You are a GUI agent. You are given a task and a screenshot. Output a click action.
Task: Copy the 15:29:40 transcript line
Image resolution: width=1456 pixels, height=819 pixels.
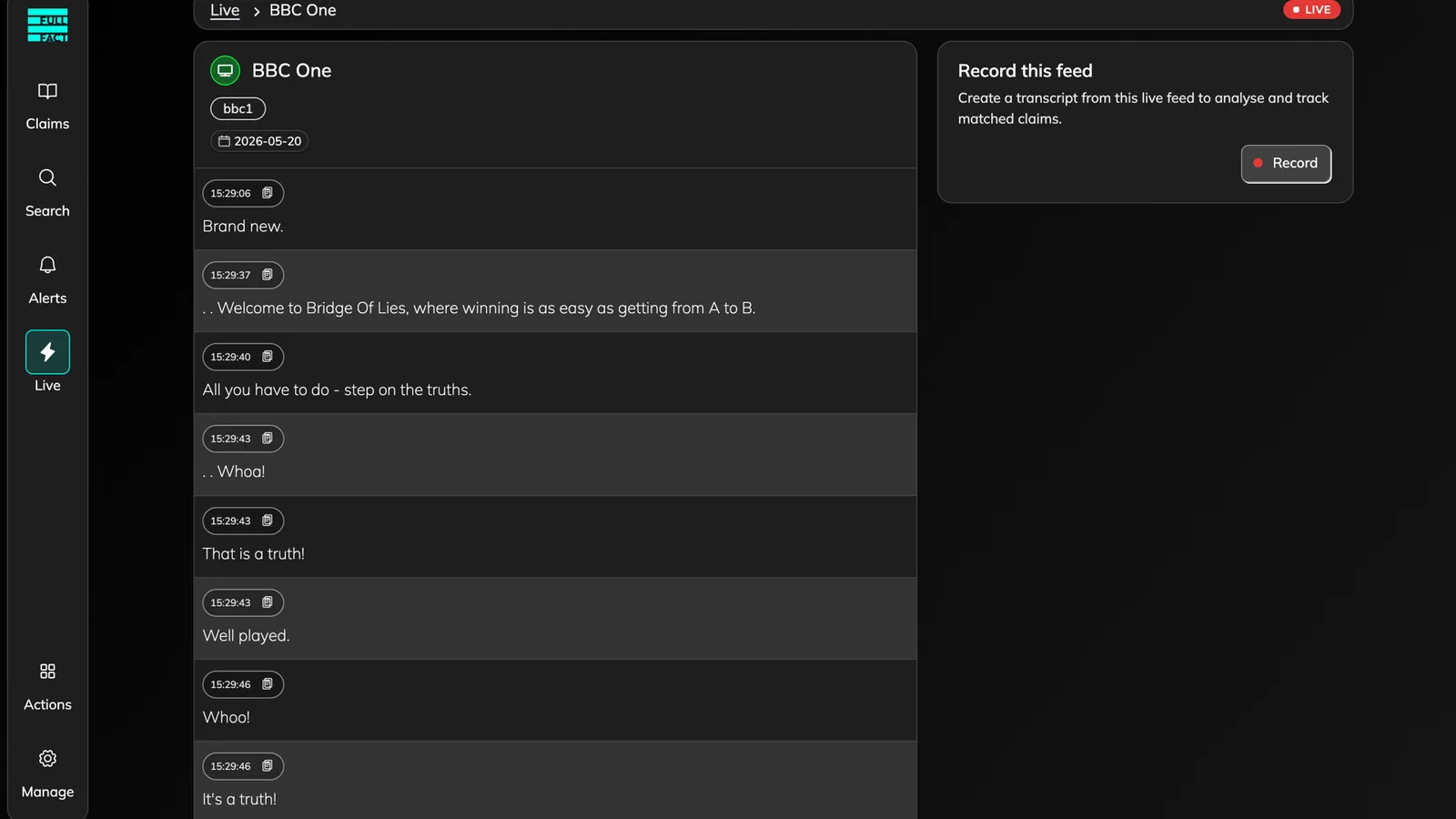268,357
